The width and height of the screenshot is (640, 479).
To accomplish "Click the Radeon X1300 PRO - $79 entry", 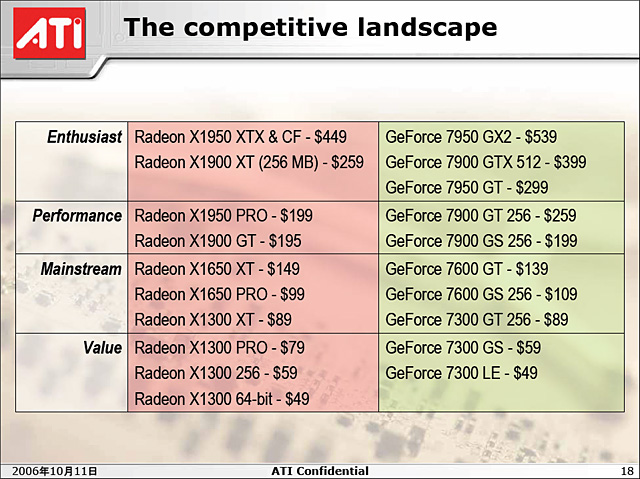I will (219, 347).
